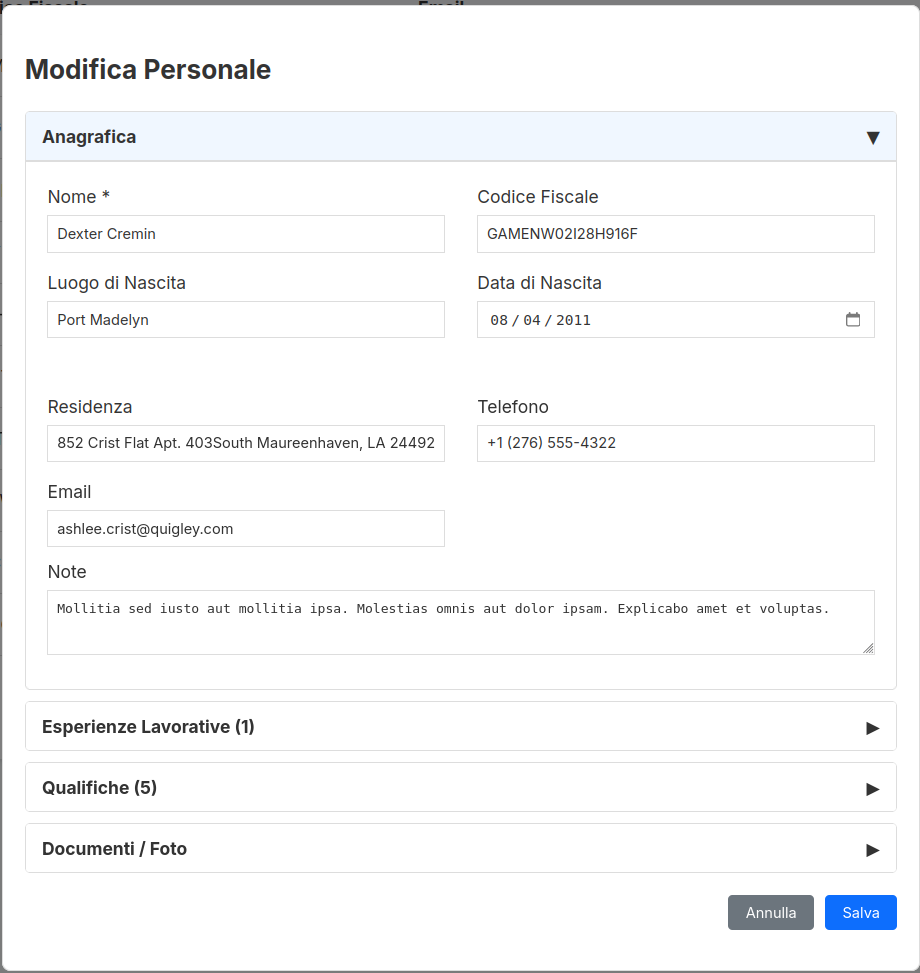
Task: Click the resize handle of the Note textarea
Action: [x=868, y=648]
